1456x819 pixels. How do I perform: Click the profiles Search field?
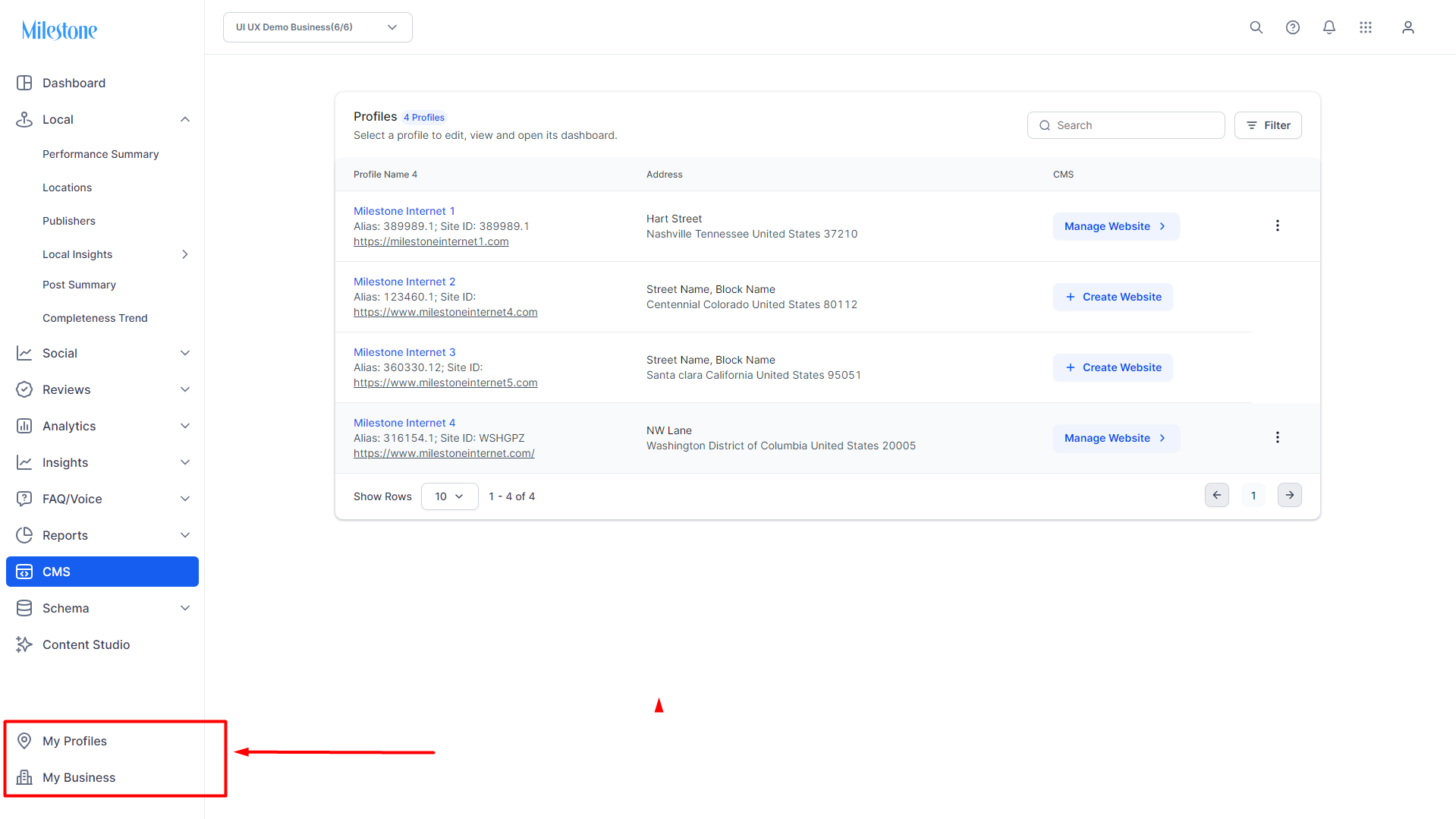pyautogui.click(x=1126, y=125)
